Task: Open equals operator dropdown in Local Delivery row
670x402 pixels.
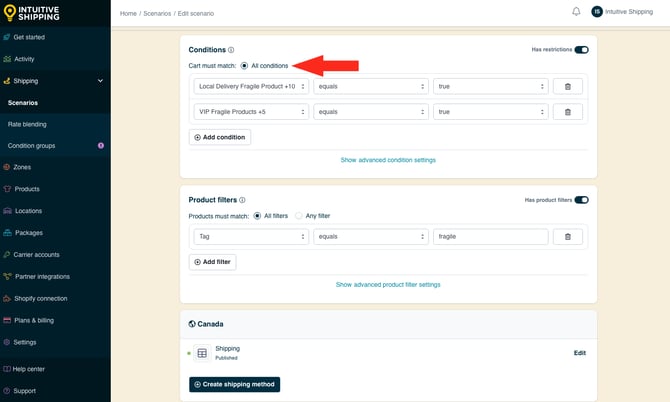Action: pos(370,86)
